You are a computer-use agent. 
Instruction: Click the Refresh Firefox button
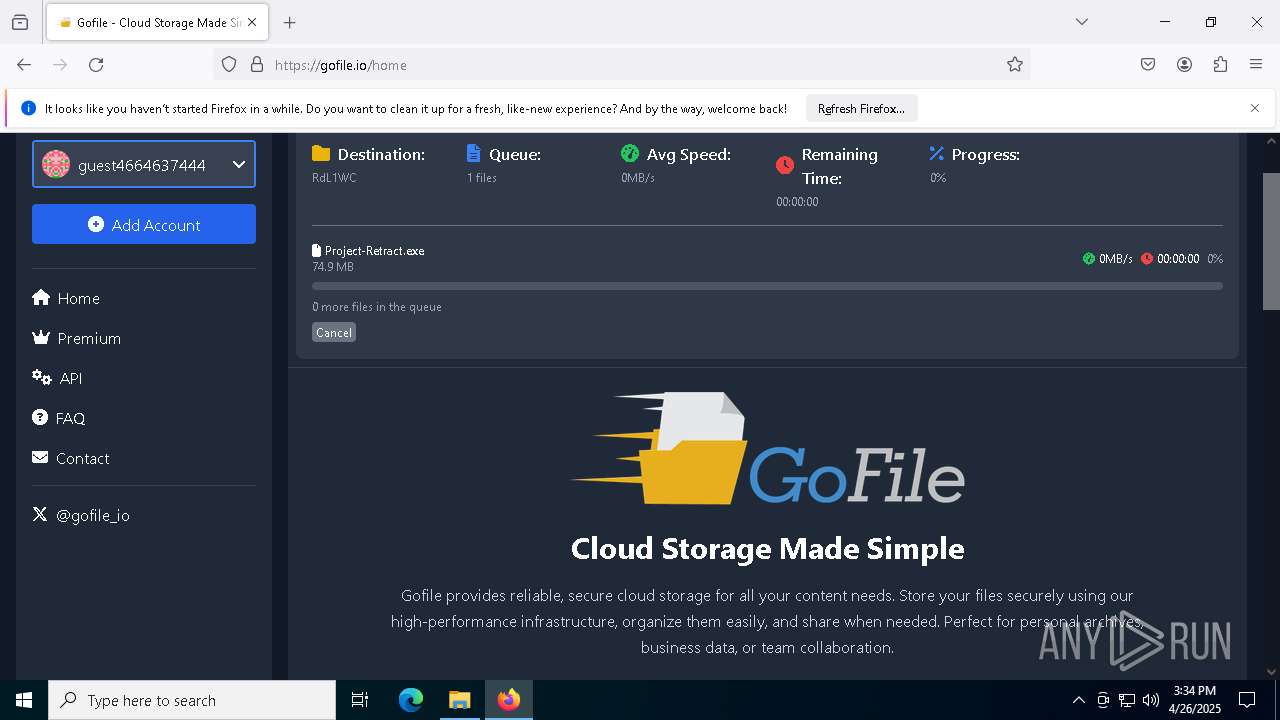click(861, 109)
